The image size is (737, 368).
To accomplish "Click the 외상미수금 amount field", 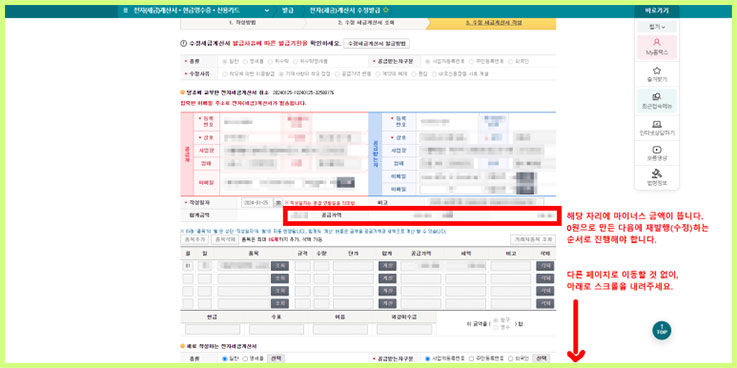I will click(x=404, y=329).
